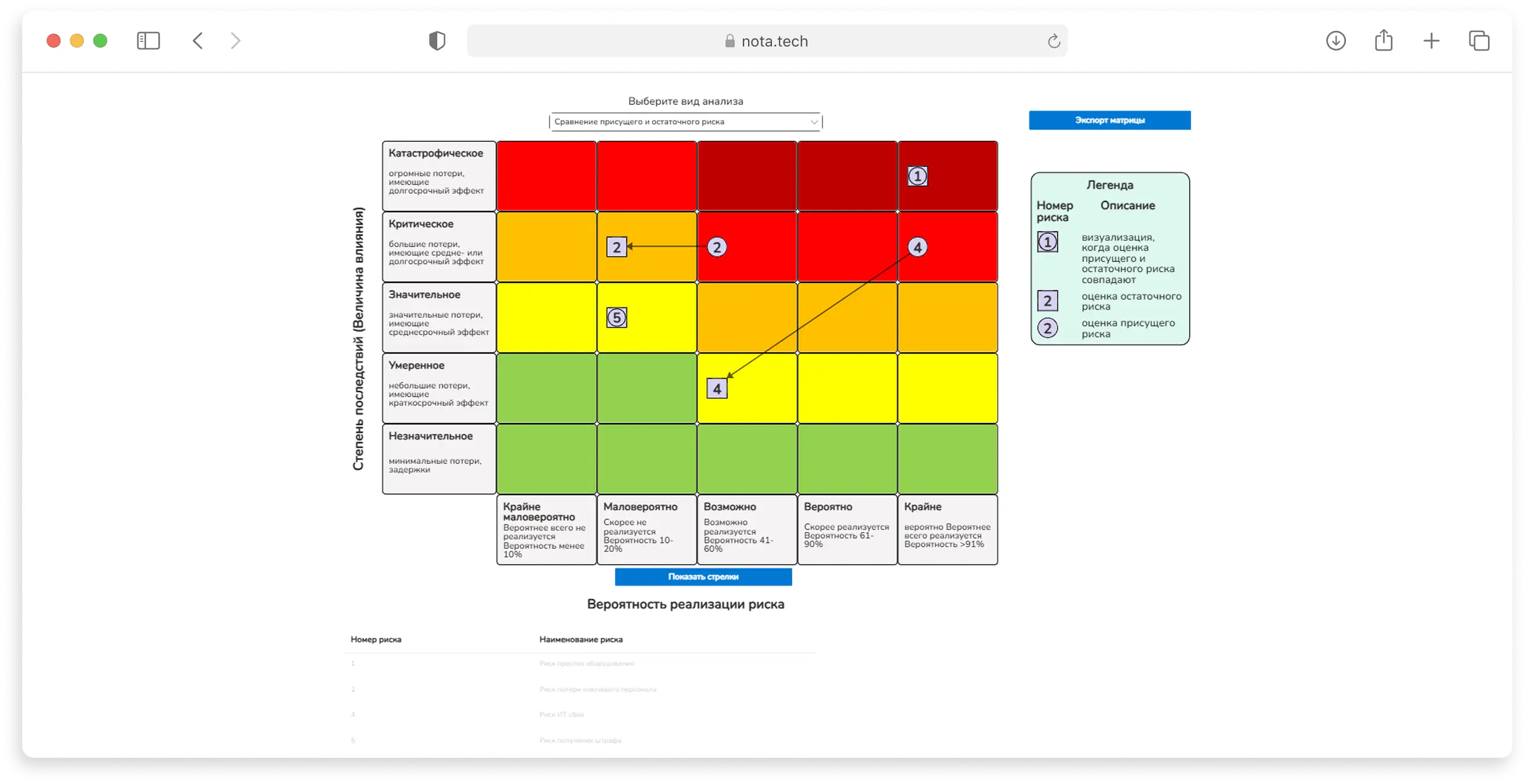
Task: Reload the nota.tech page
Action: 1053,41
